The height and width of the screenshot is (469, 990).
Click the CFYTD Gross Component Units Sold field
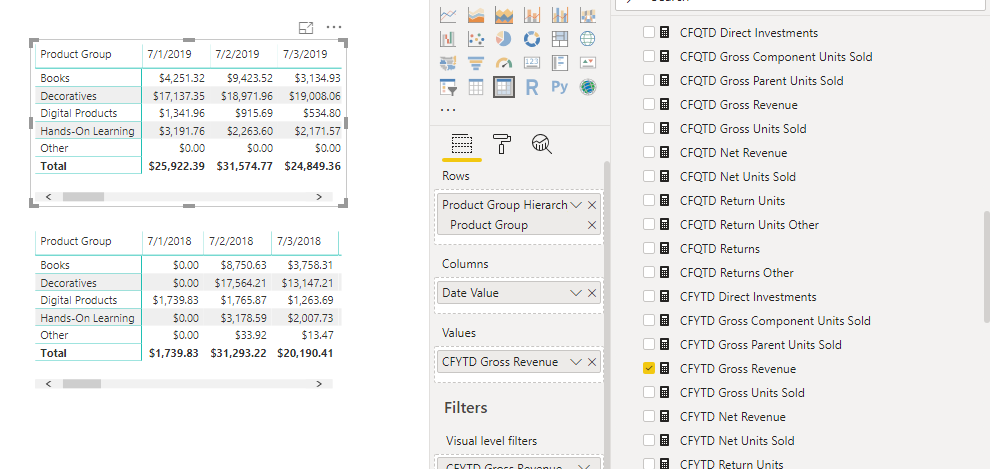point(775,320)
